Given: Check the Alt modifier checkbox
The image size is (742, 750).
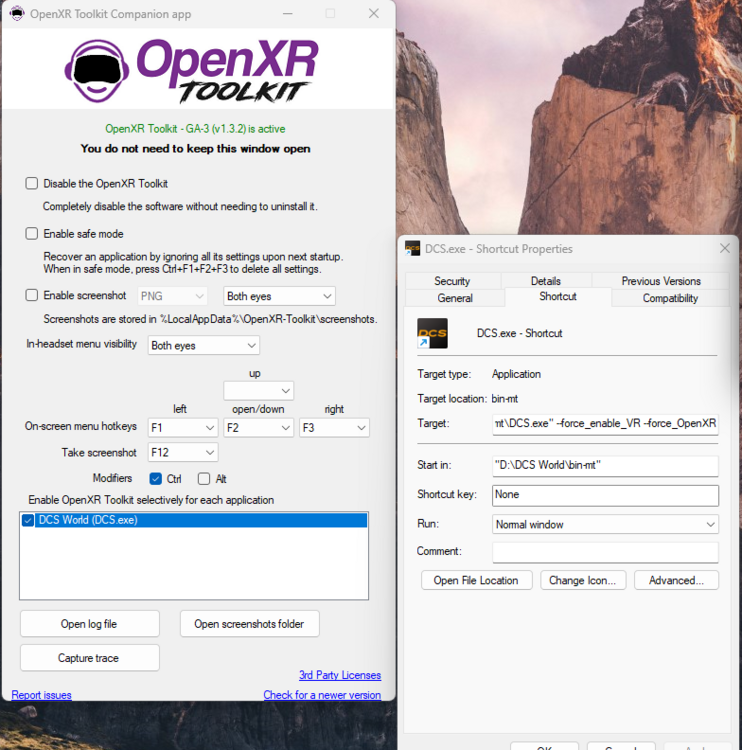Looking at the screenshot, I should pos(204,479).
